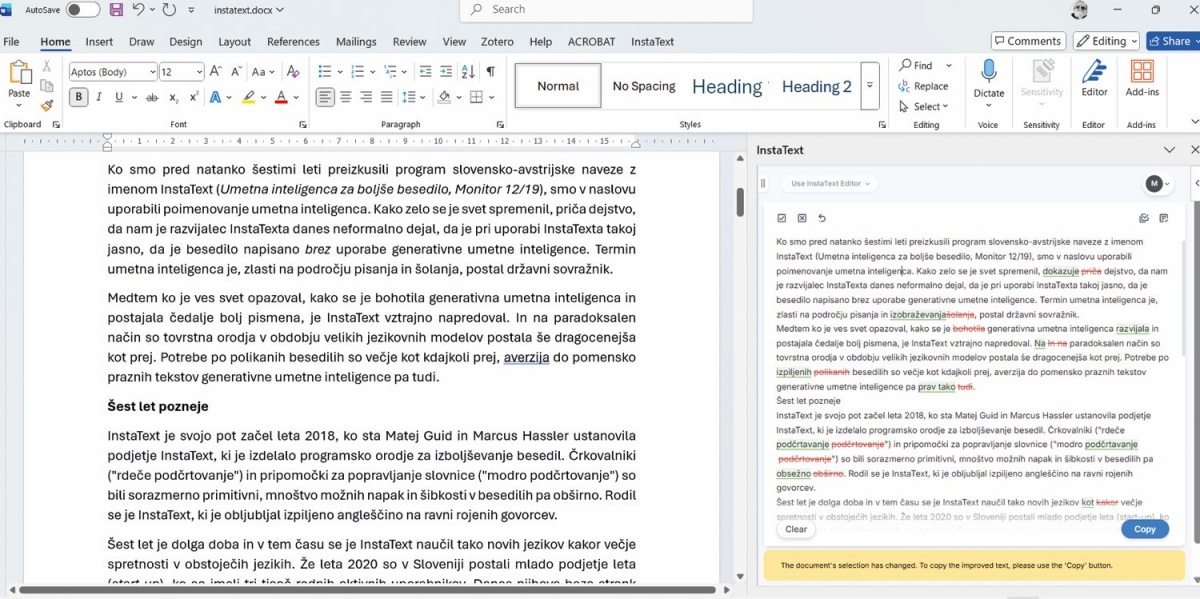Accept all changes in InstaText panel
This screenshot has height=599, width=1200.
pyautogui.click(x=782, y=218)
